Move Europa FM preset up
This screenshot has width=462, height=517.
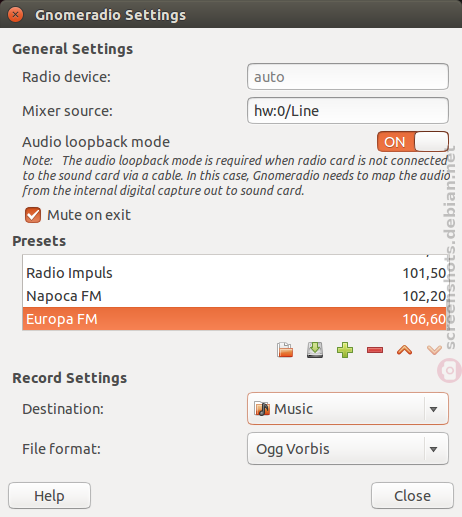click(404, 350)
